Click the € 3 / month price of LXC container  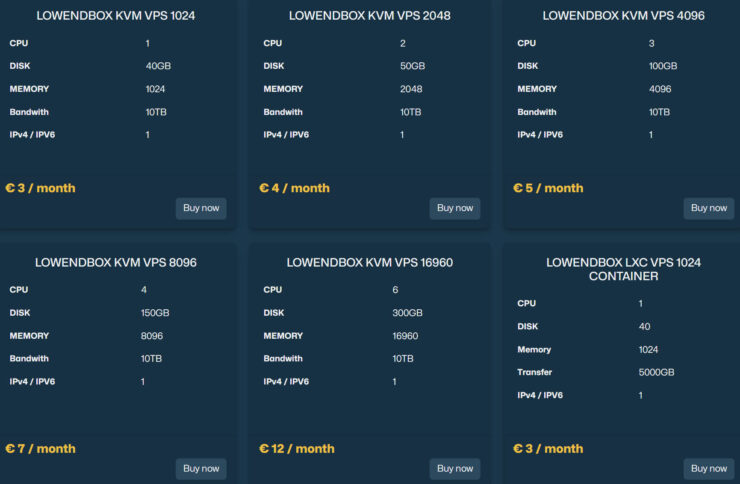point(548,449)
